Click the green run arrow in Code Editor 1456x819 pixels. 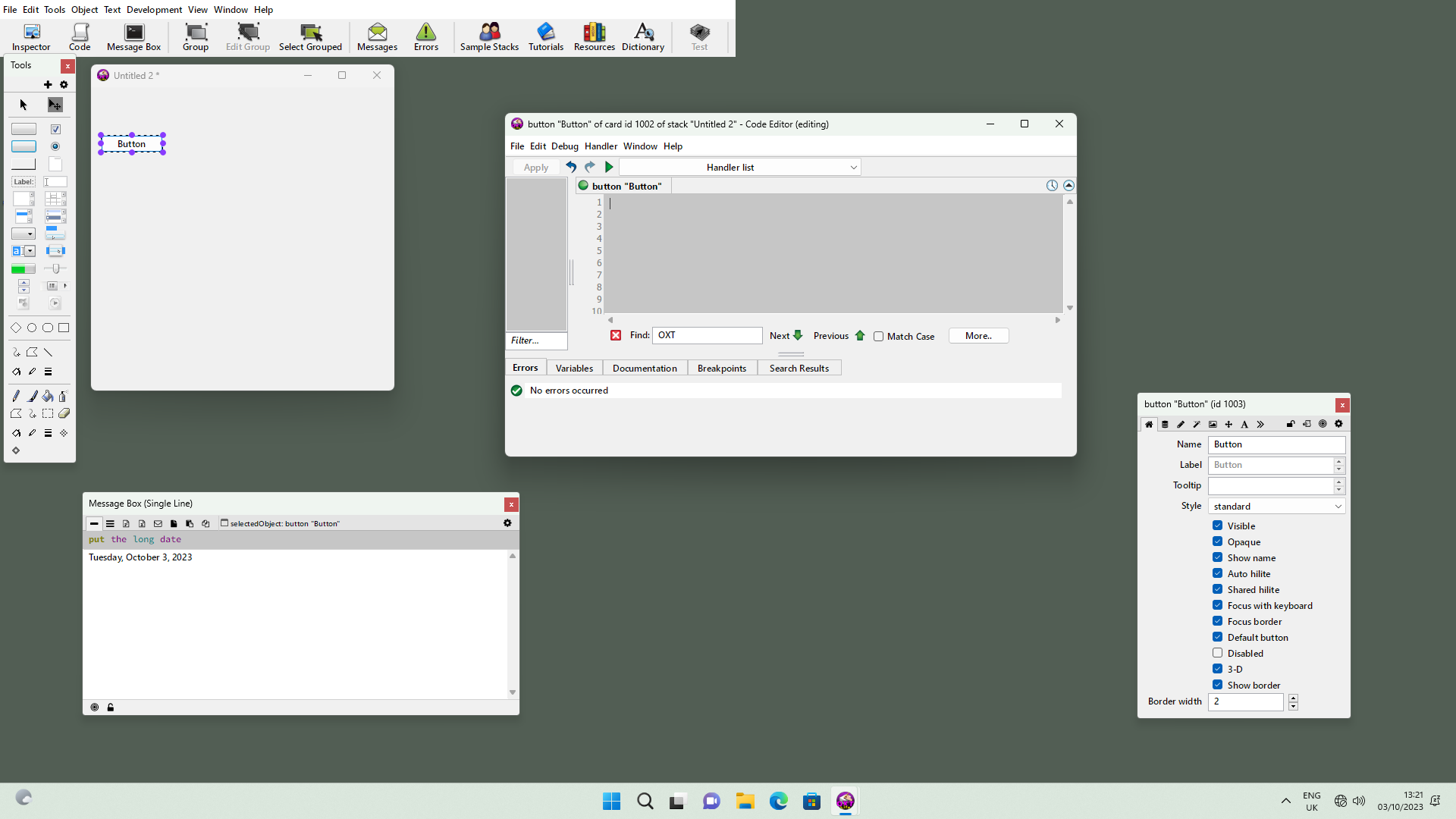click(609, 167)
